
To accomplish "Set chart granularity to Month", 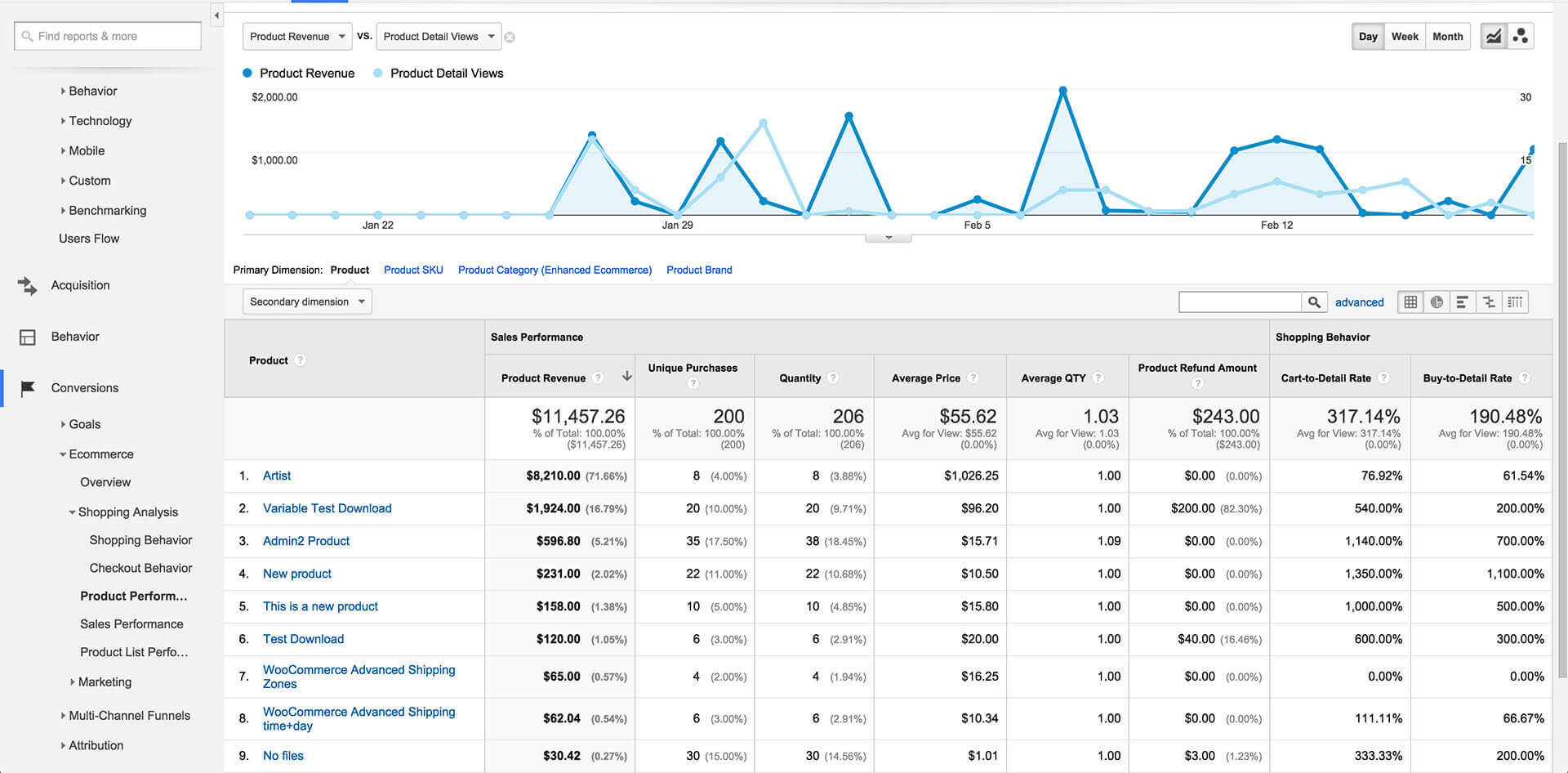I will pyautogui.click(x=1447, y=37).
